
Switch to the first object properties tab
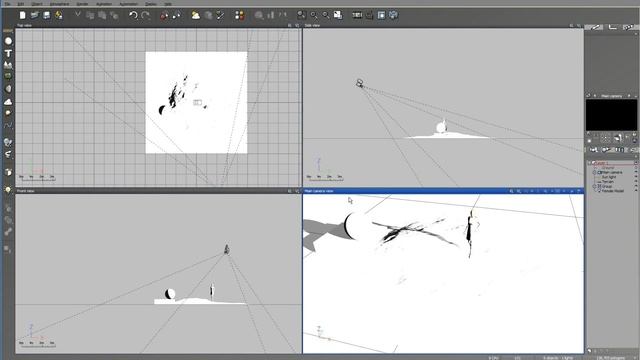pos(595,27)
